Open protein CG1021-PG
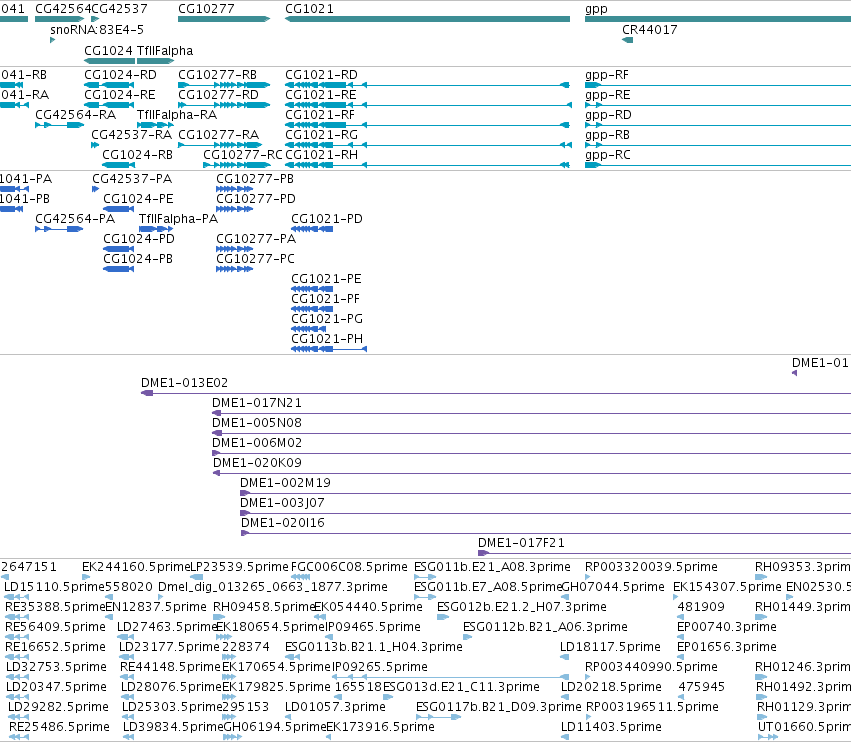The width and height of the screenshot is (851, 742). pyautogui.click(x=327, y=319)
